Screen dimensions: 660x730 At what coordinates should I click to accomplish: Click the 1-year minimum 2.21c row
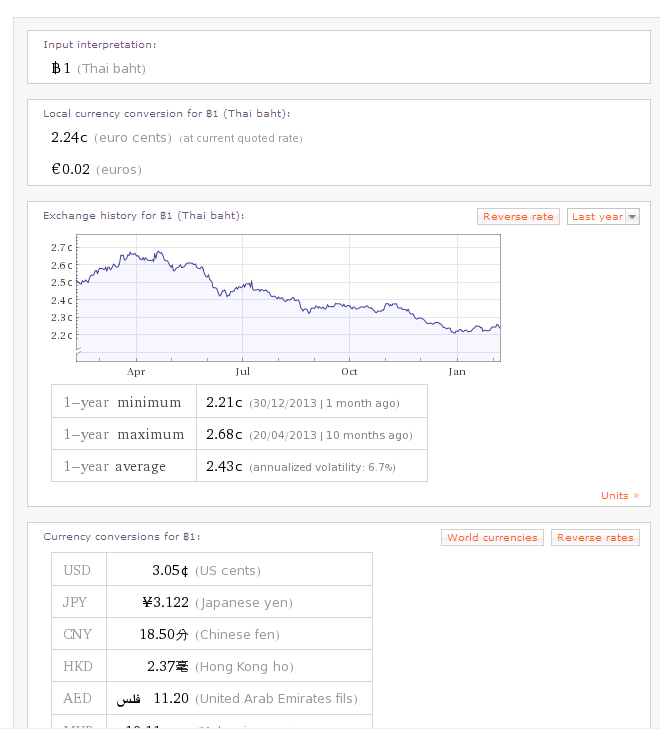coord(239,403)
